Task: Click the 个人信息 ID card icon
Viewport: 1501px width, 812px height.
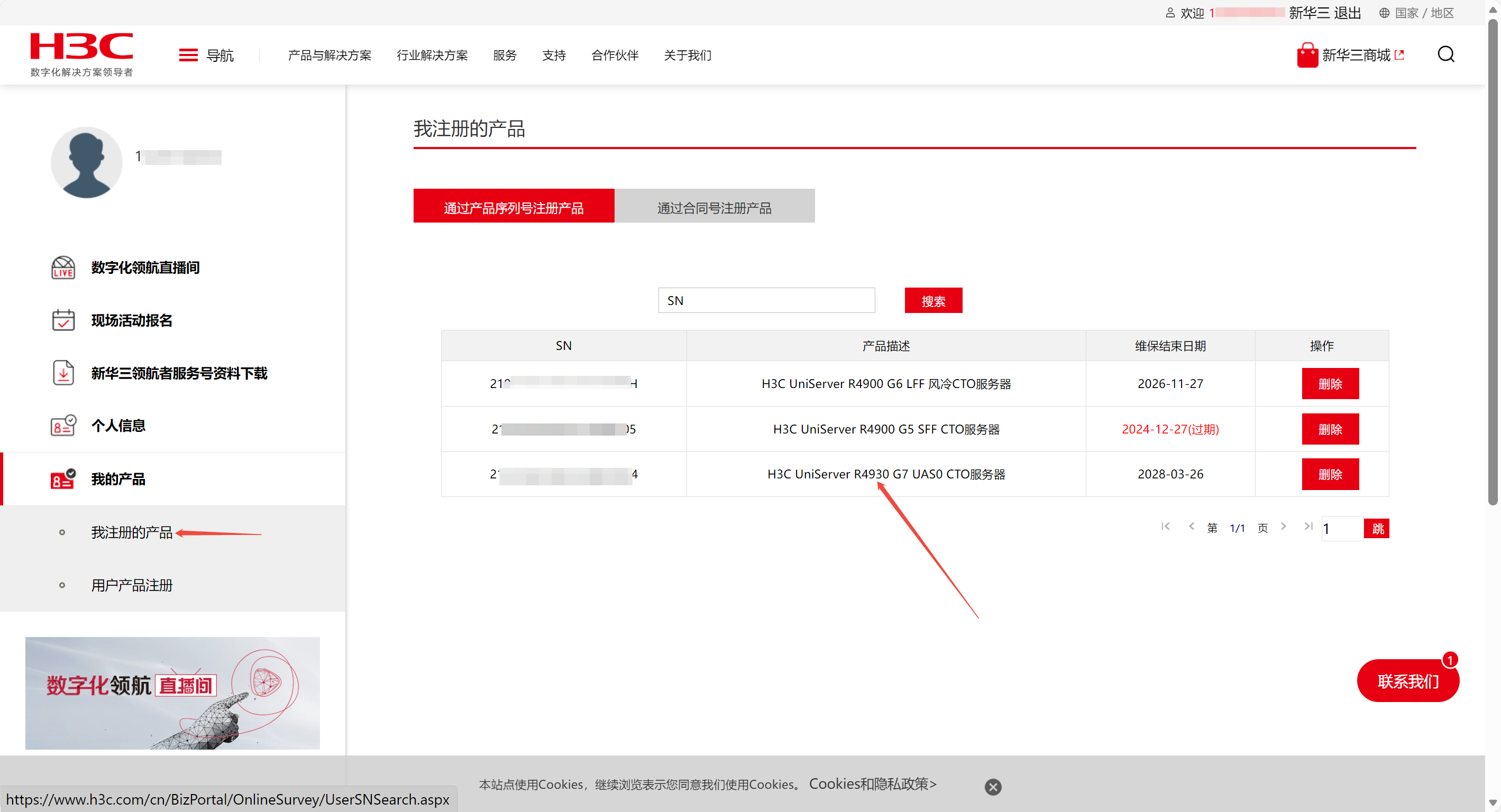Action: click(x=63, y=426)
